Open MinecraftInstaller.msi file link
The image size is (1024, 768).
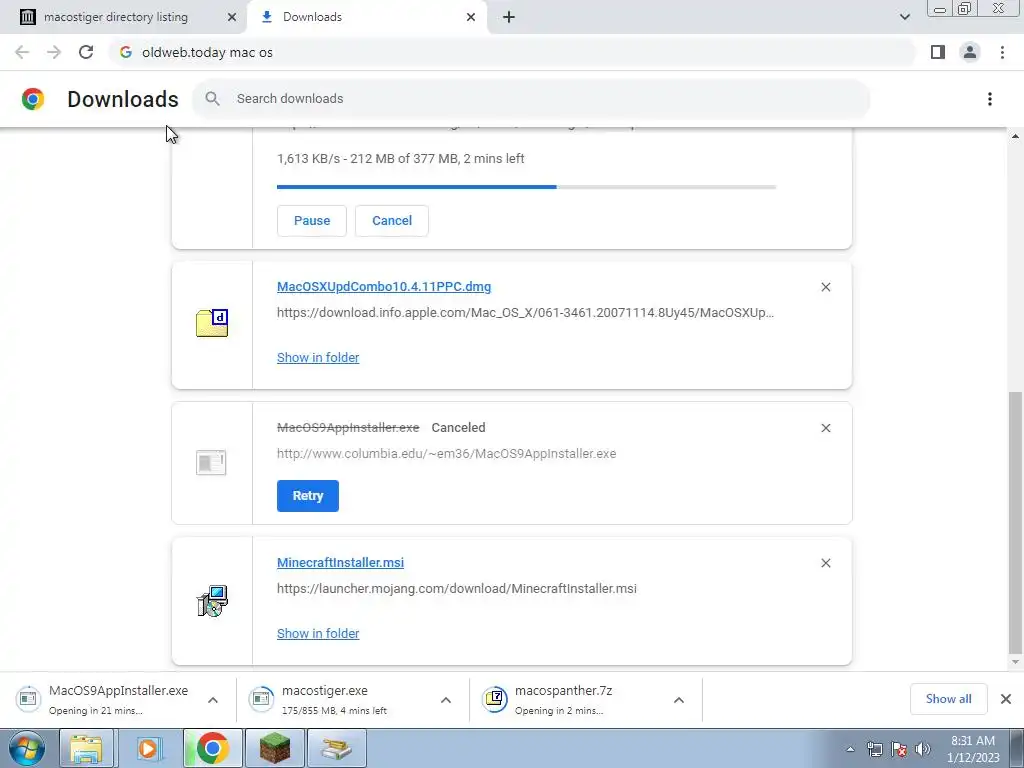[340, 562]
